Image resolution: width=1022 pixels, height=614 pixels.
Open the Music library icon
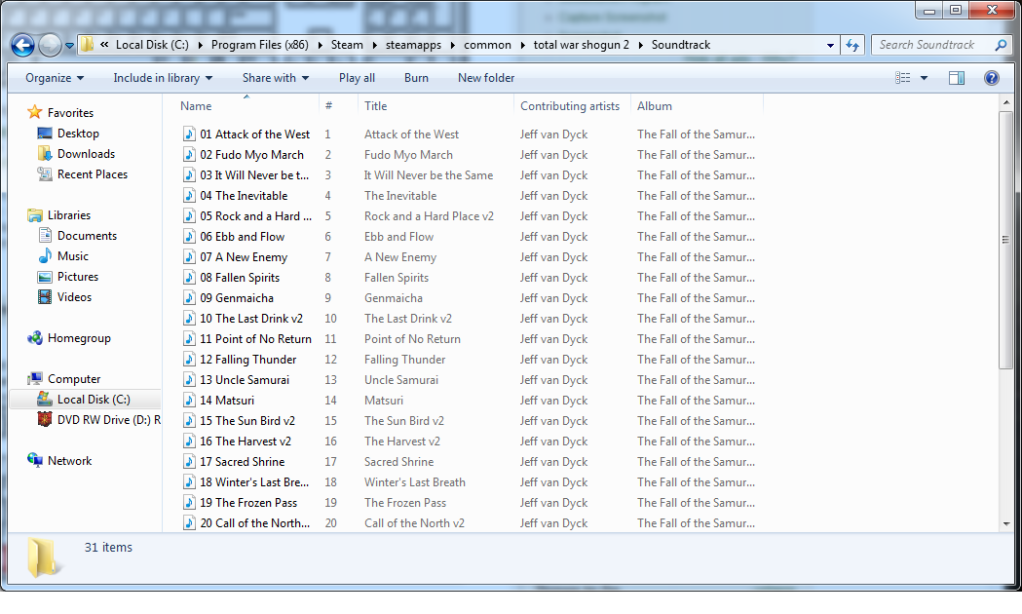point(45,257)
